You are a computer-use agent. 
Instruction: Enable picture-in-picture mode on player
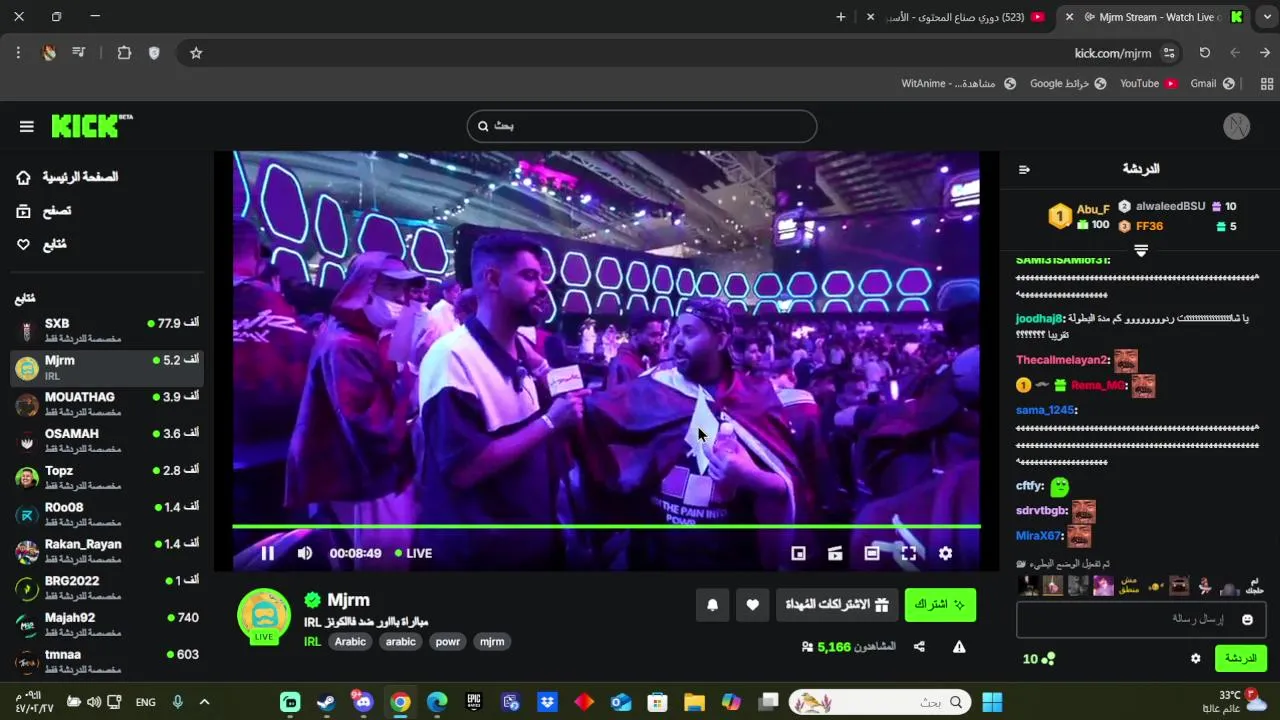798,553
